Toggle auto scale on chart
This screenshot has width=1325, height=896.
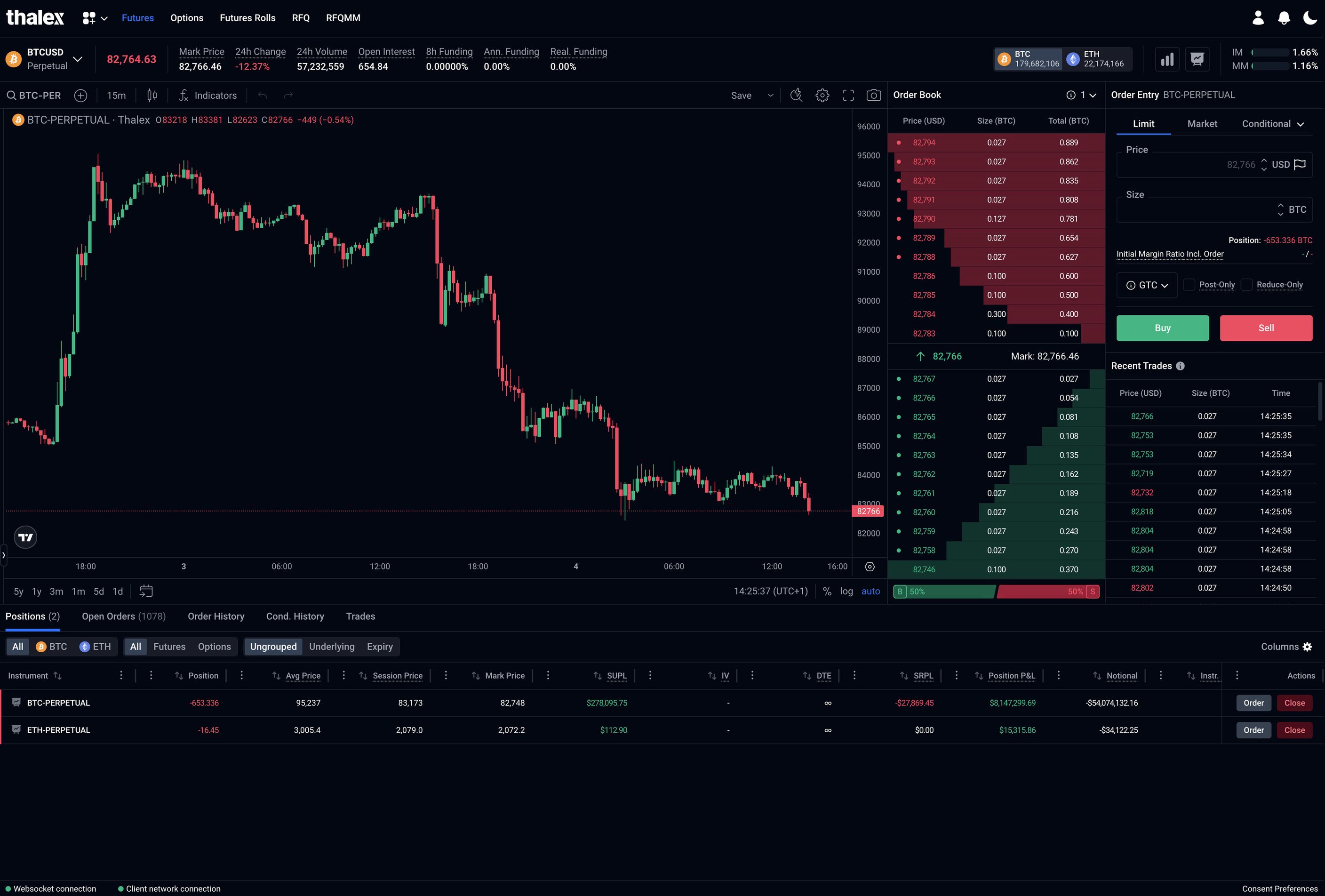click(870, 592)
